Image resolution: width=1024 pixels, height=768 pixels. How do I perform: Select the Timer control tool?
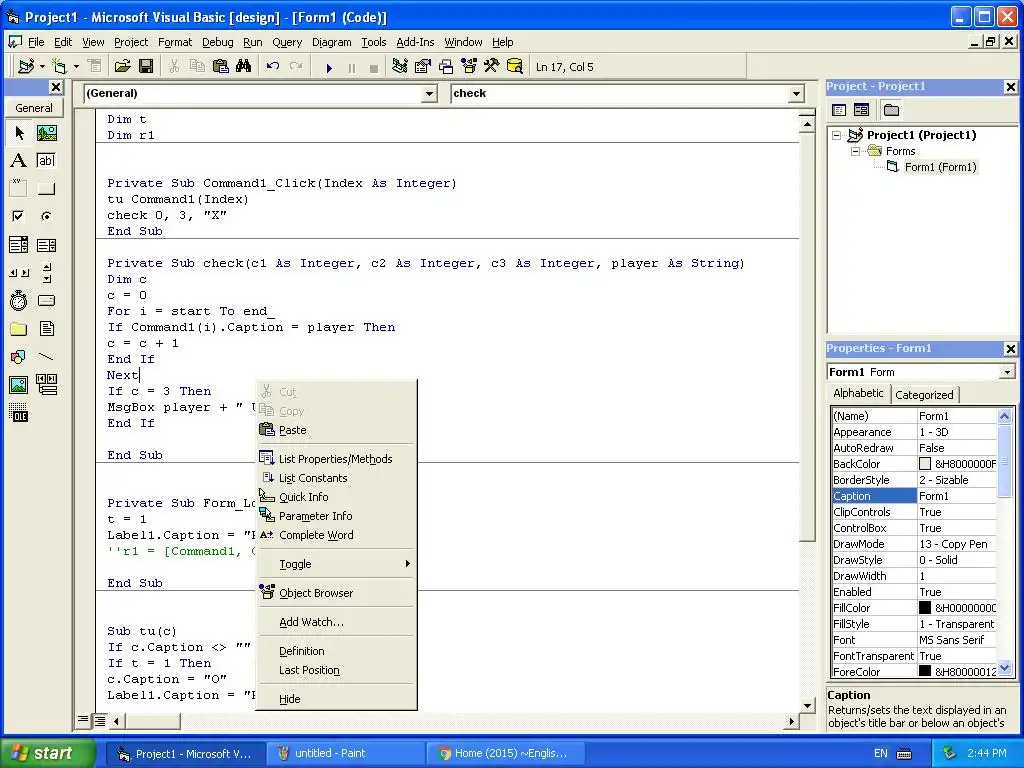19,300
